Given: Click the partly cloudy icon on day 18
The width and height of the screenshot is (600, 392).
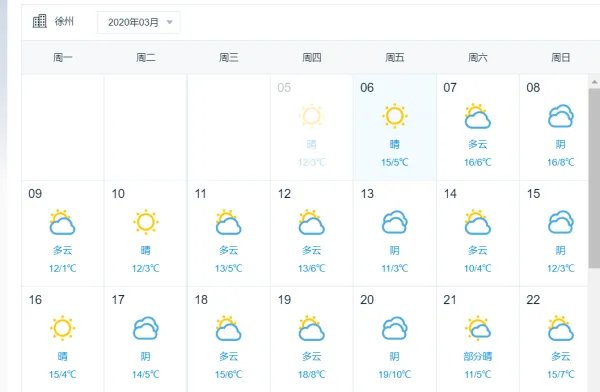Looking at the screenshot, I should tap(228, 328).
